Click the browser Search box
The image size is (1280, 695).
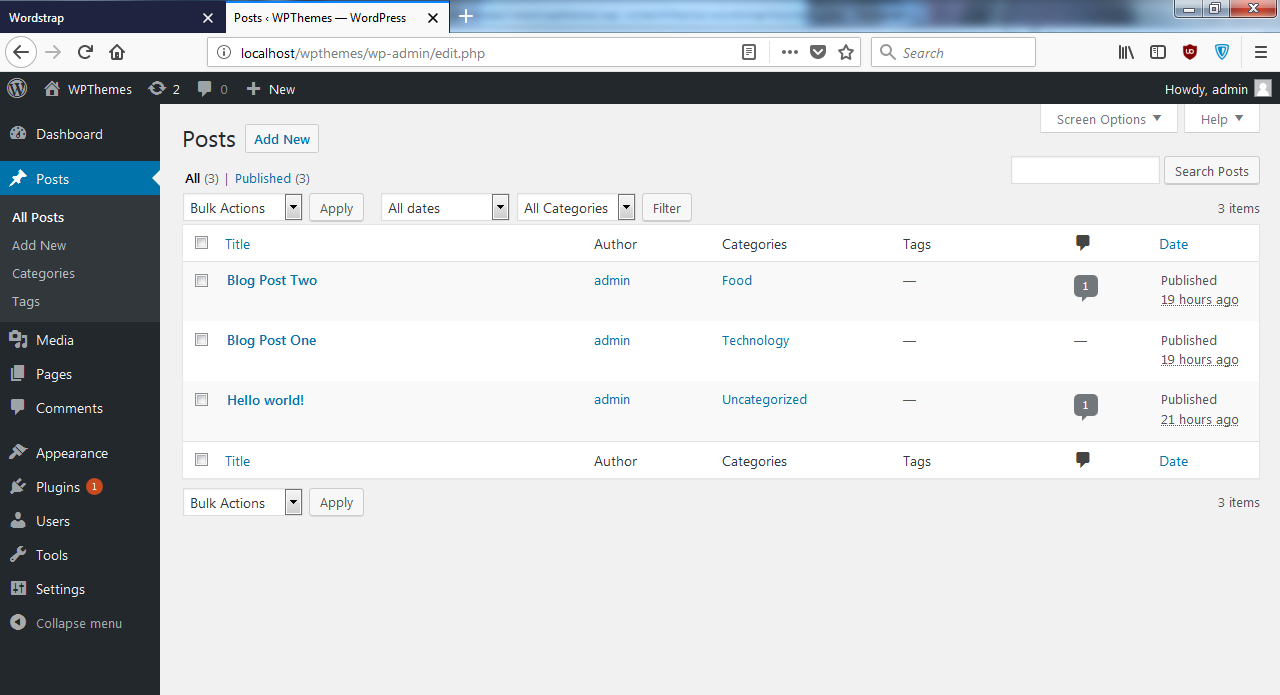point(953,53)
